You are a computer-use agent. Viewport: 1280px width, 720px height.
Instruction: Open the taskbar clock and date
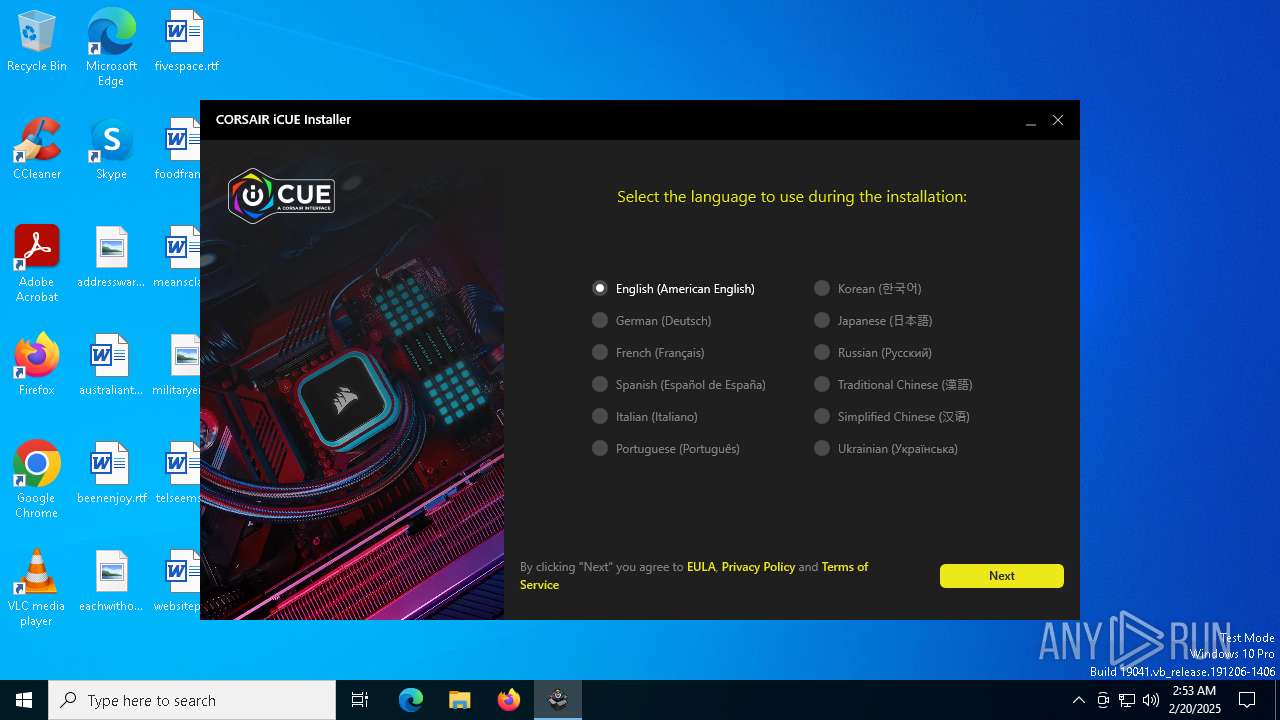pyautogui.click(x=1194, y=700)
